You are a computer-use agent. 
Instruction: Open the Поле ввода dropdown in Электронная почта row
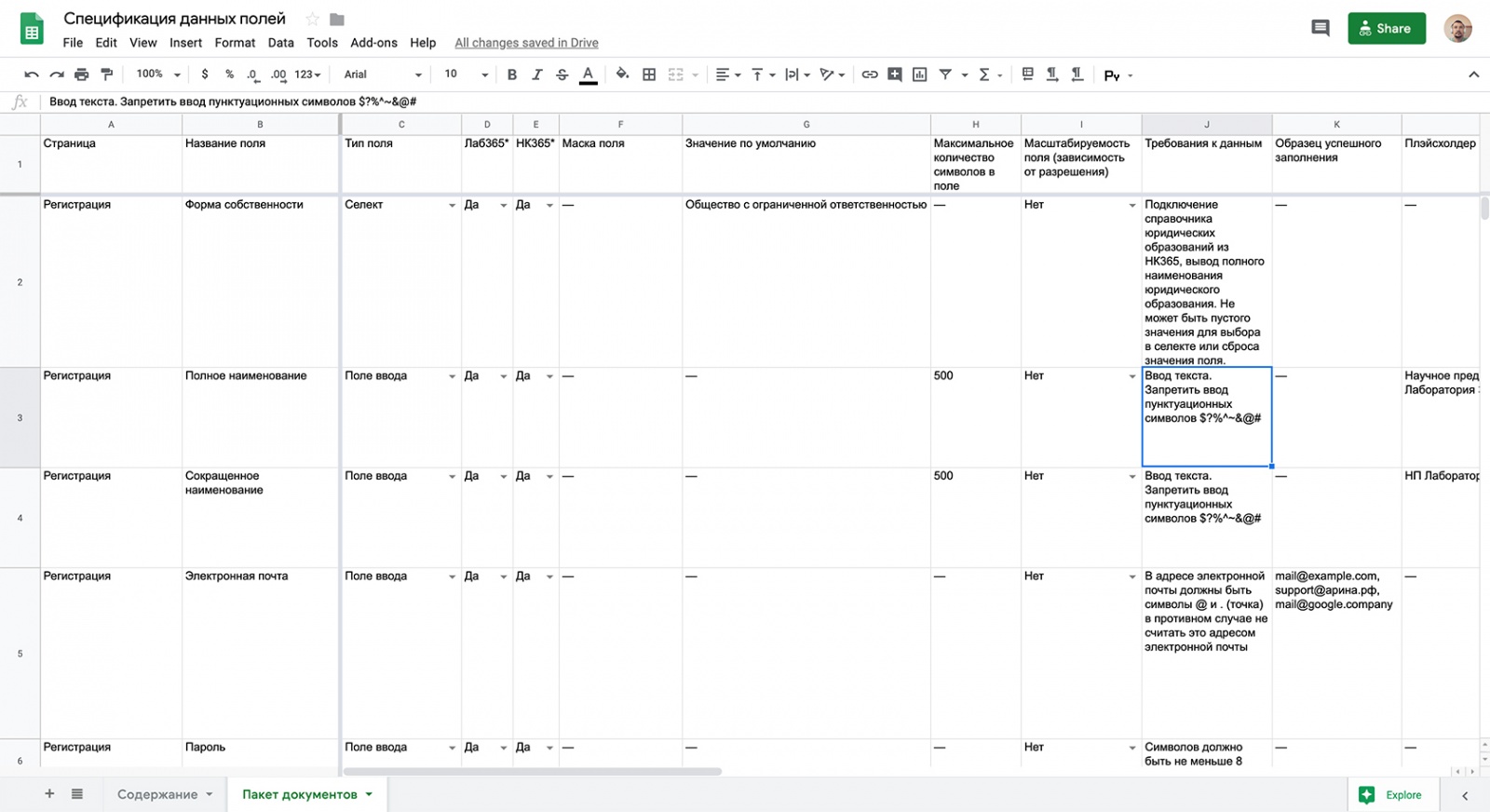pyautogui.click(x=452, y=576)
